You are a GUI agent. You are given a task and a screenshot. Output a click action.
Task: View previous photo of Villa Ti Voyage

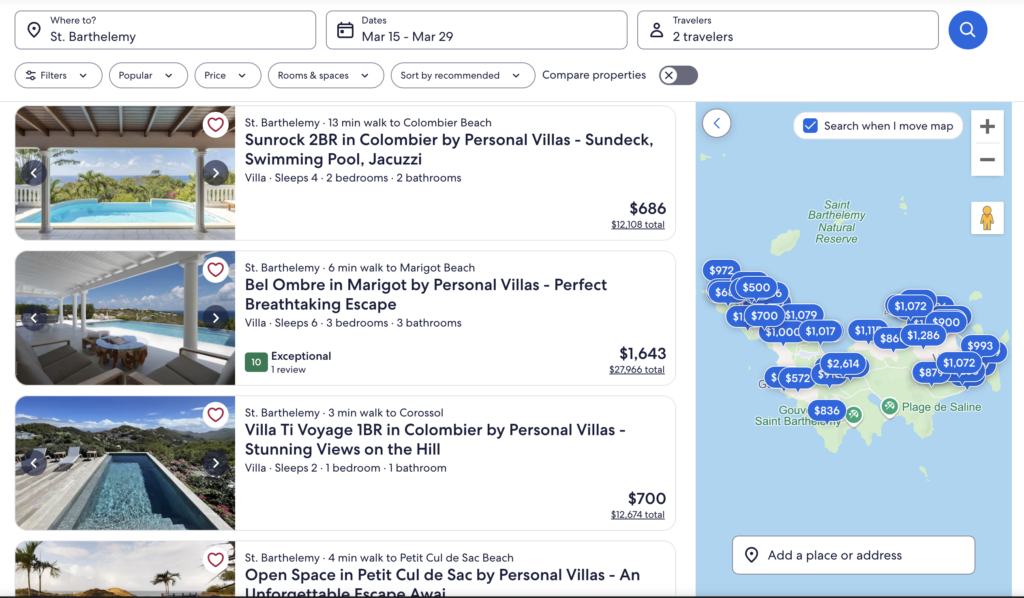pyautogui.click(x=34, y=463)
